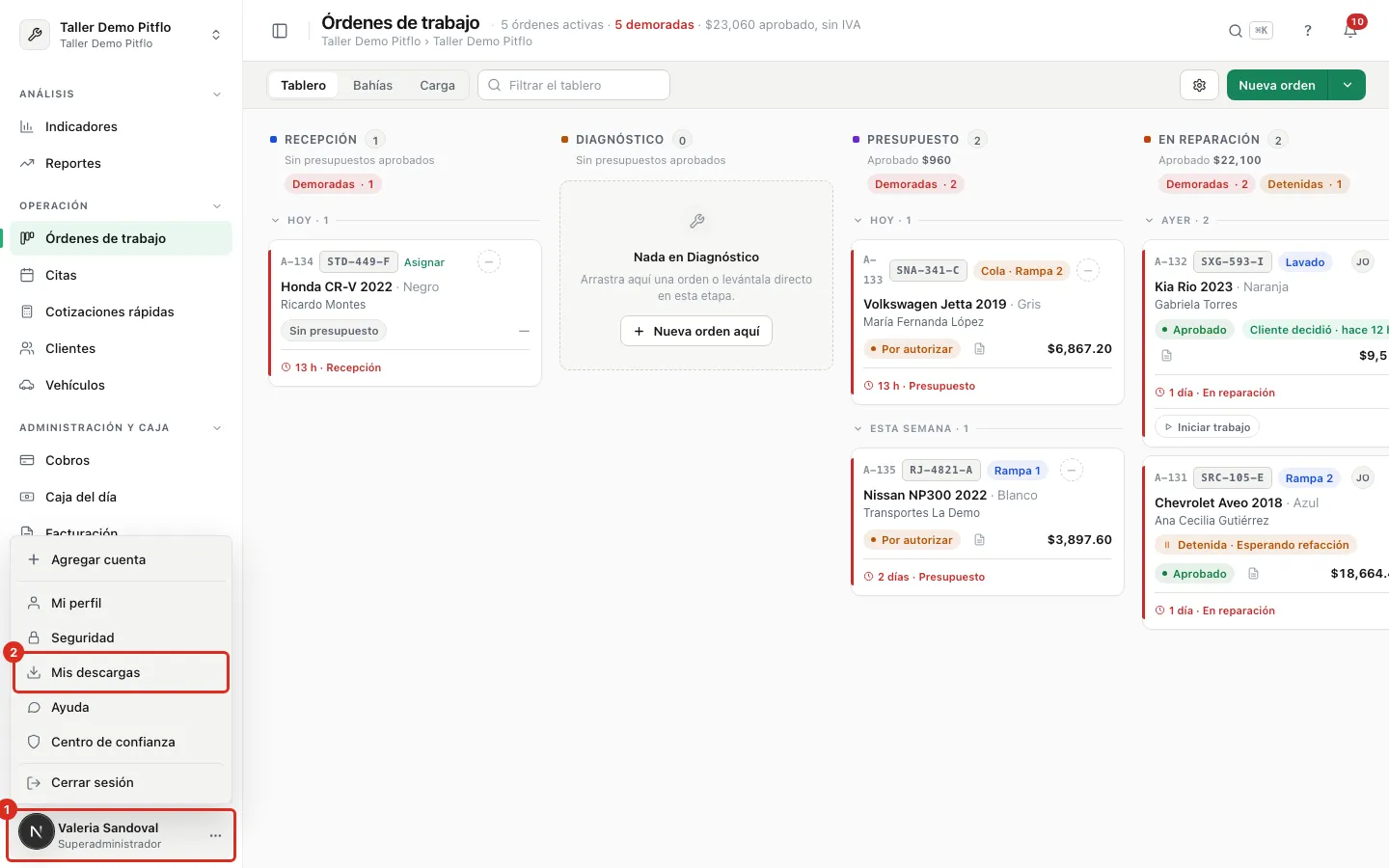Open Caja del día in sidebar
1389x868 pixels.
coord(121,497)
